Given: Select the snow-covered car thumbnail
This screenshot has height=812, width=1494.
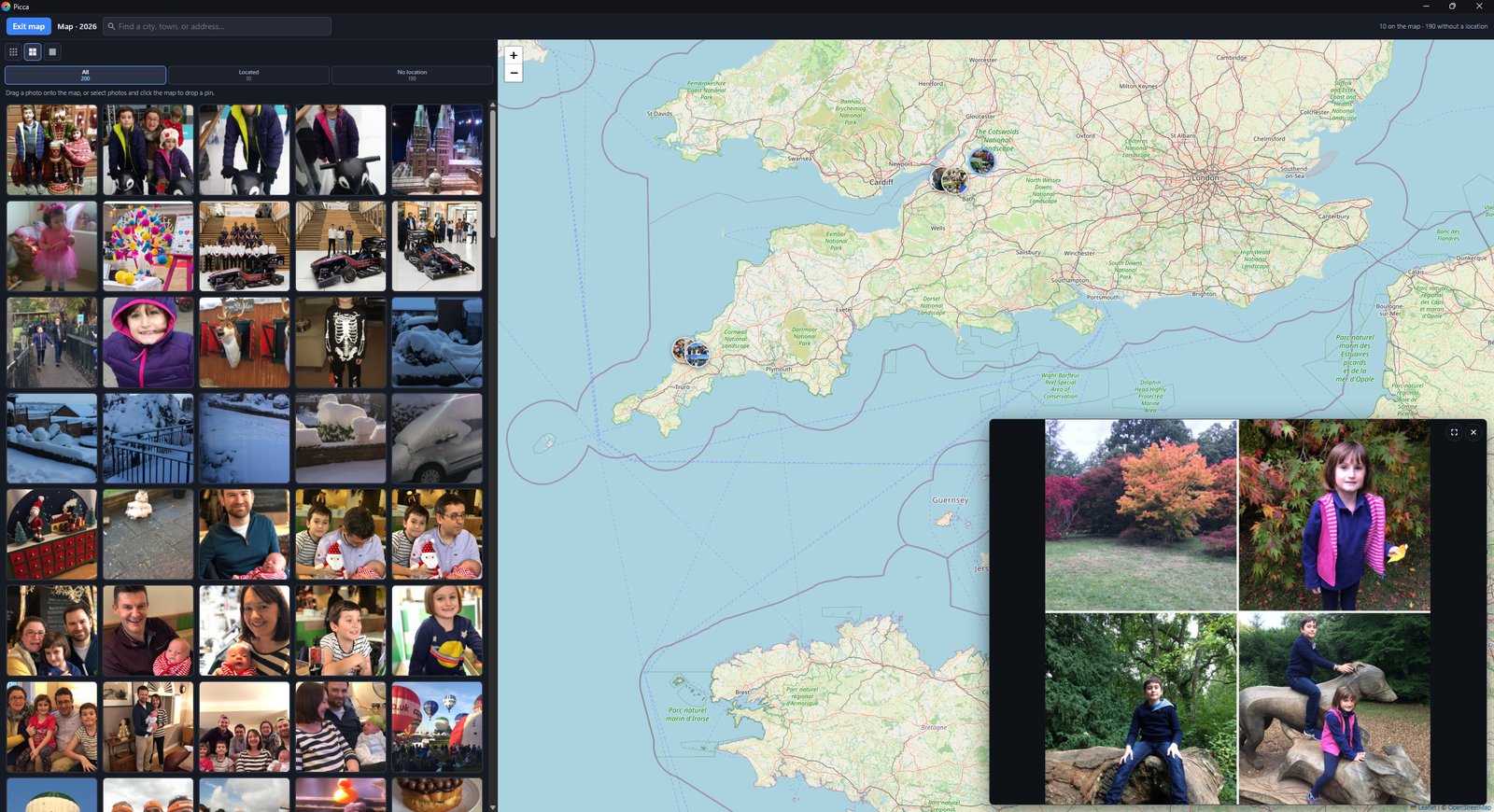Looking at the screenshot, I should [x=437, y=439].
